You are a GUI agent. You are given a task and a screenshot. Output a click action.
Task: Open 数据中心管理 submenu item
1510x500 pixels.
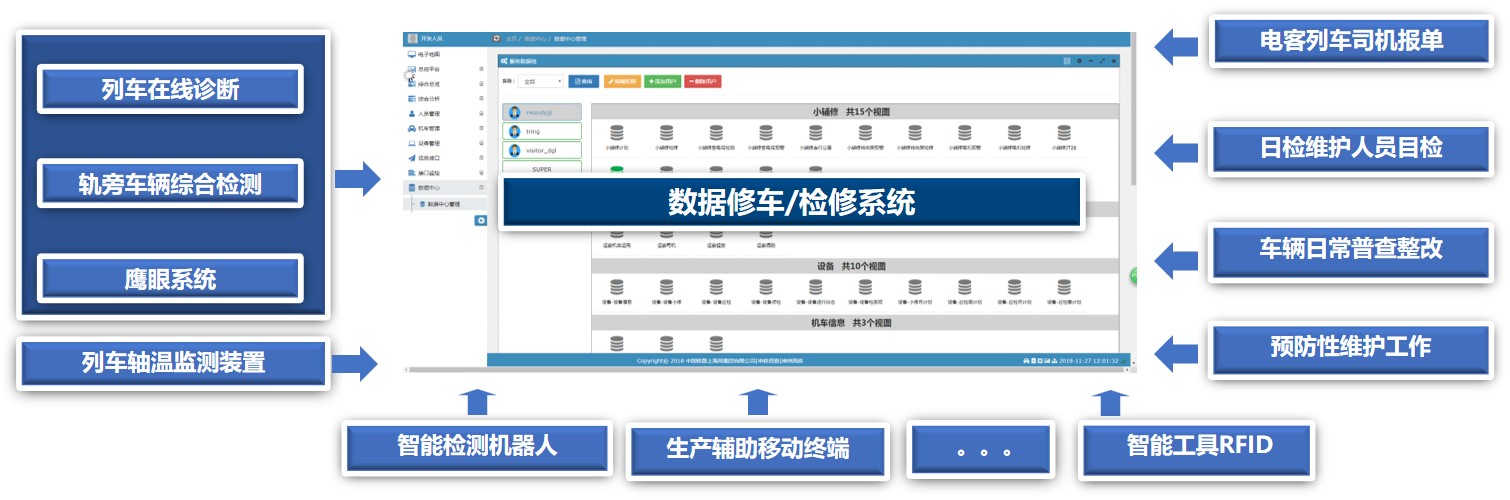click(x=443, y=203)
